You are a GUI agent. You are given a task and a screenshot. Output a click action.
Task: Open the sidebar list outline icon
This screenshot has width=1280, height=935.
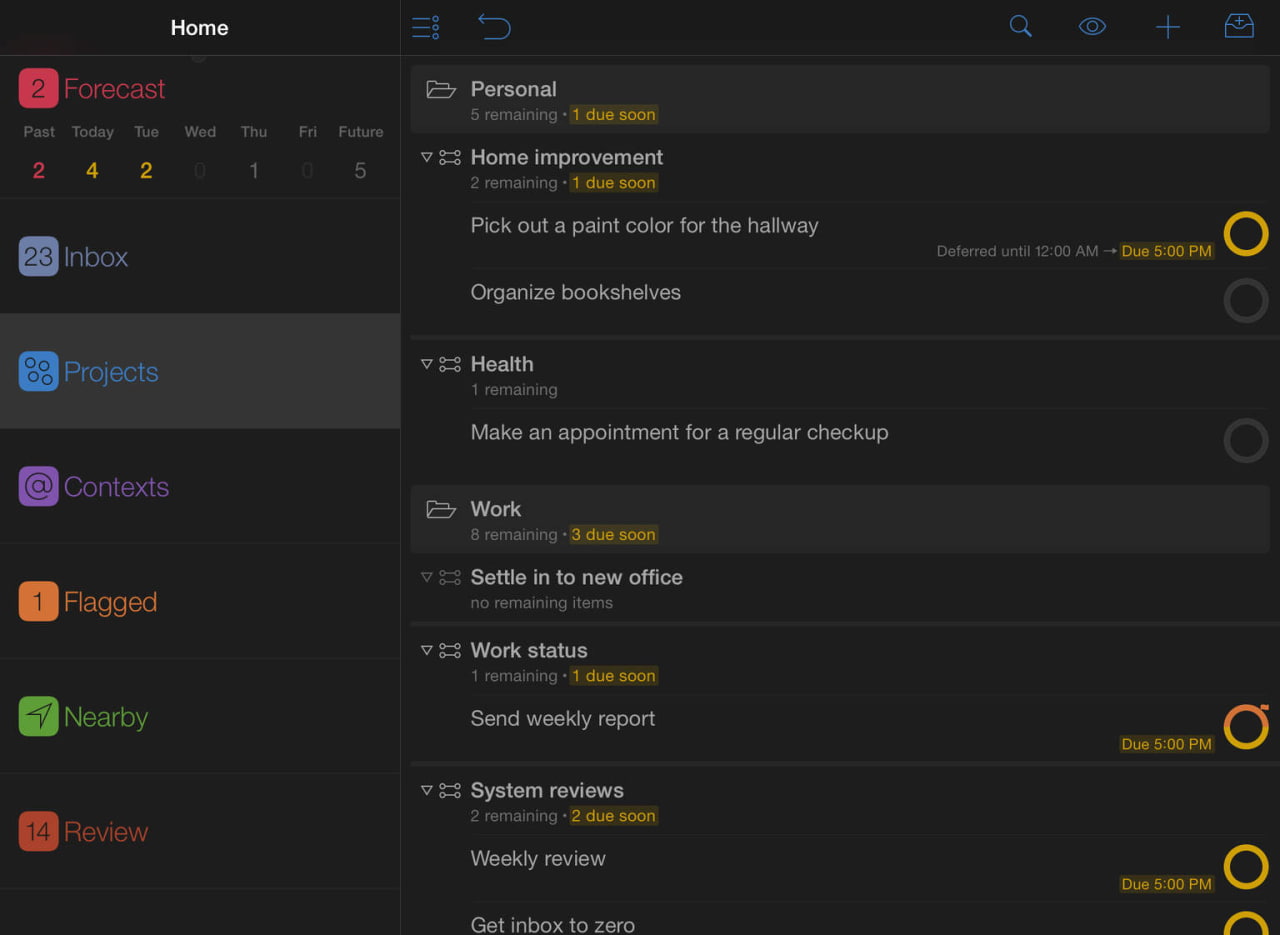(426, 27)
